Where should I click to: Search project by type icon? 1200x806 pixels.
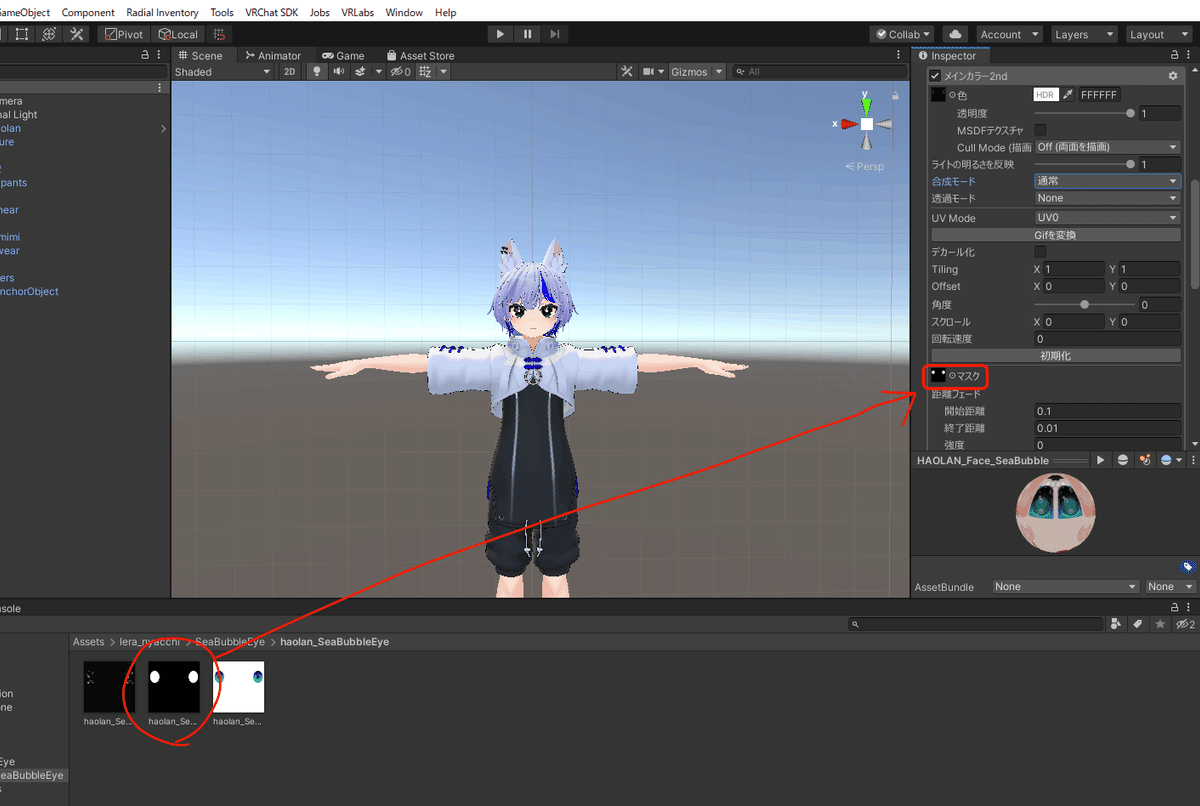tap(1118, 624)
